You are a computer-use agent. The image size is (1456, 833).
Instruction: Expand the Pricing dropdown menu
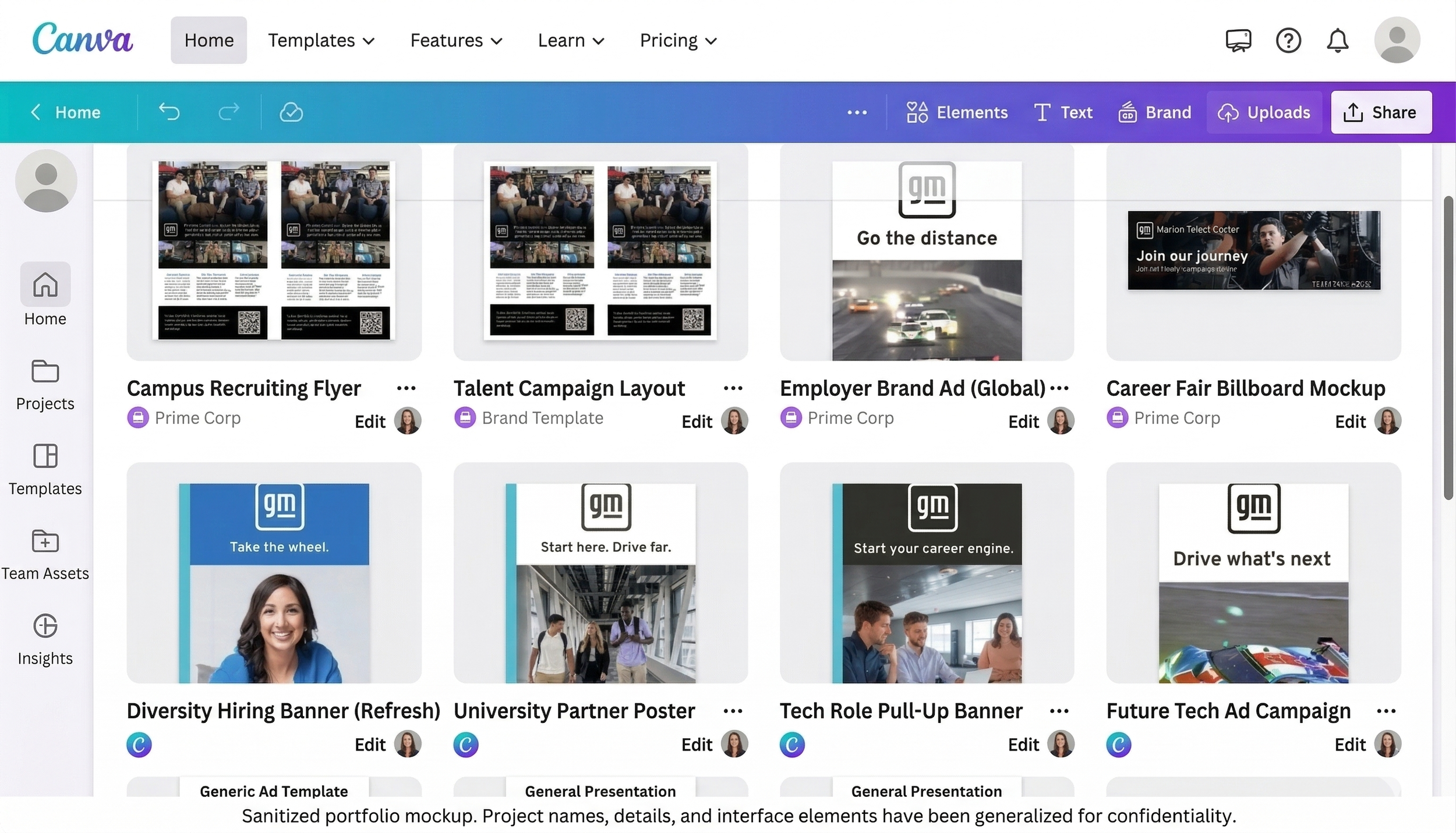(x=678, y=41)
